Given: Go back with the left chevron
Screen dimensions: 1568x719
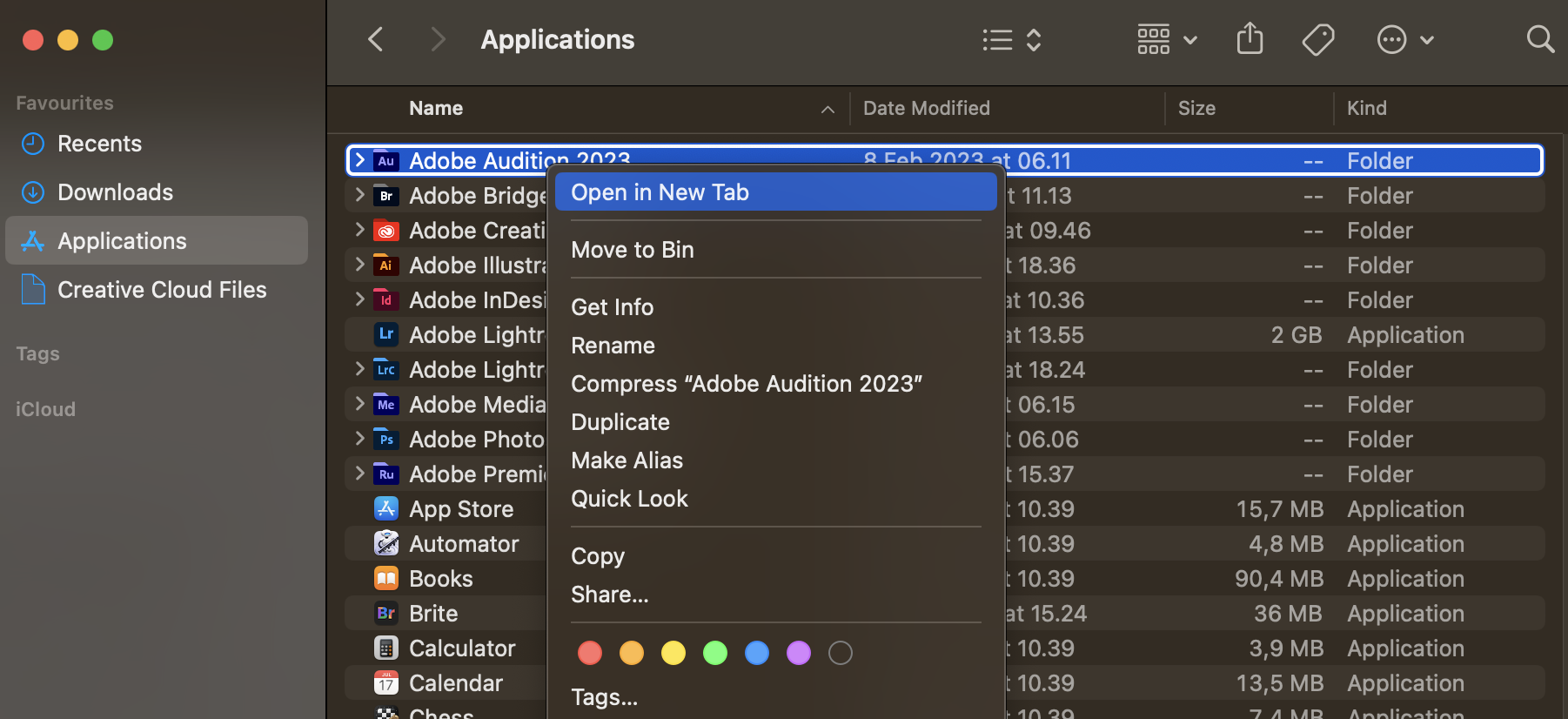Looking at the screenshot, I should point(376,39).
